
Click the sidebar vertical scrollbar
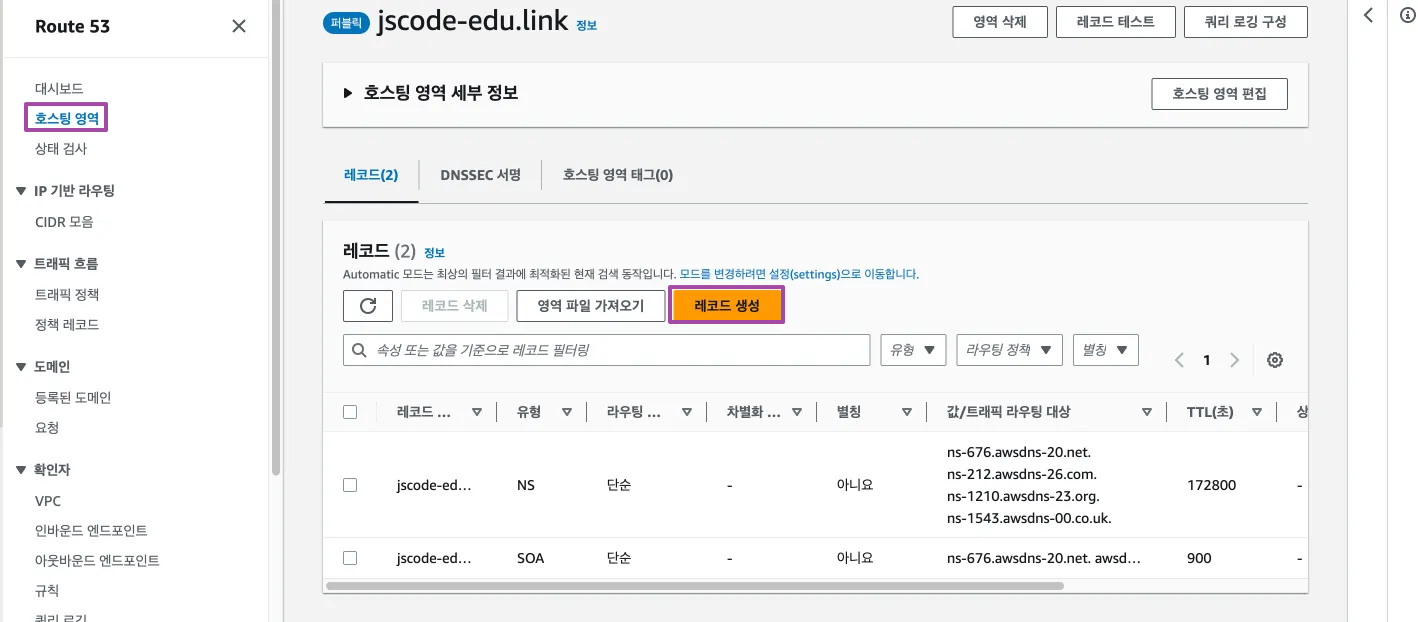[x=276, y=240]
